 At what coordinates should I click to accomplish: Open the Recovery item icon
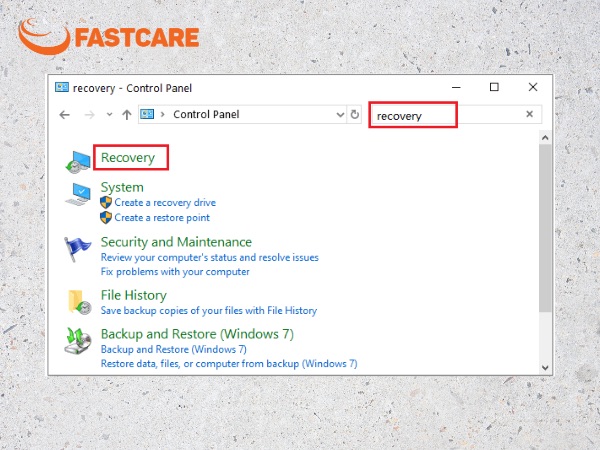click(x=78, y=162)
